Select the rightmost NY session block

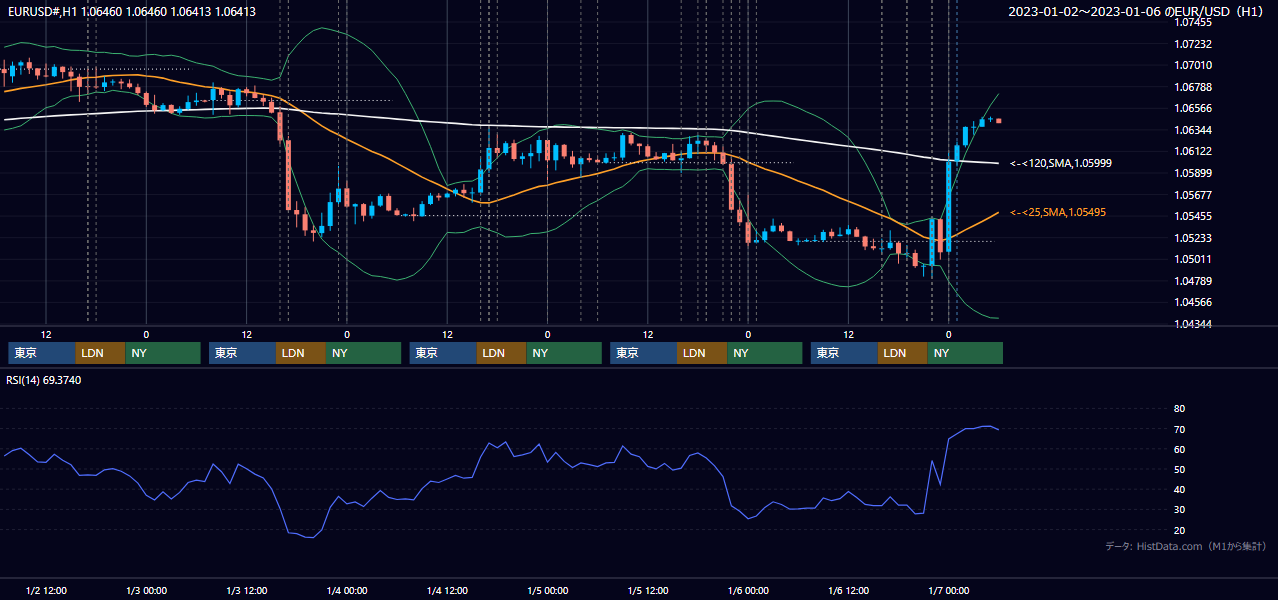tap(966, 353)
